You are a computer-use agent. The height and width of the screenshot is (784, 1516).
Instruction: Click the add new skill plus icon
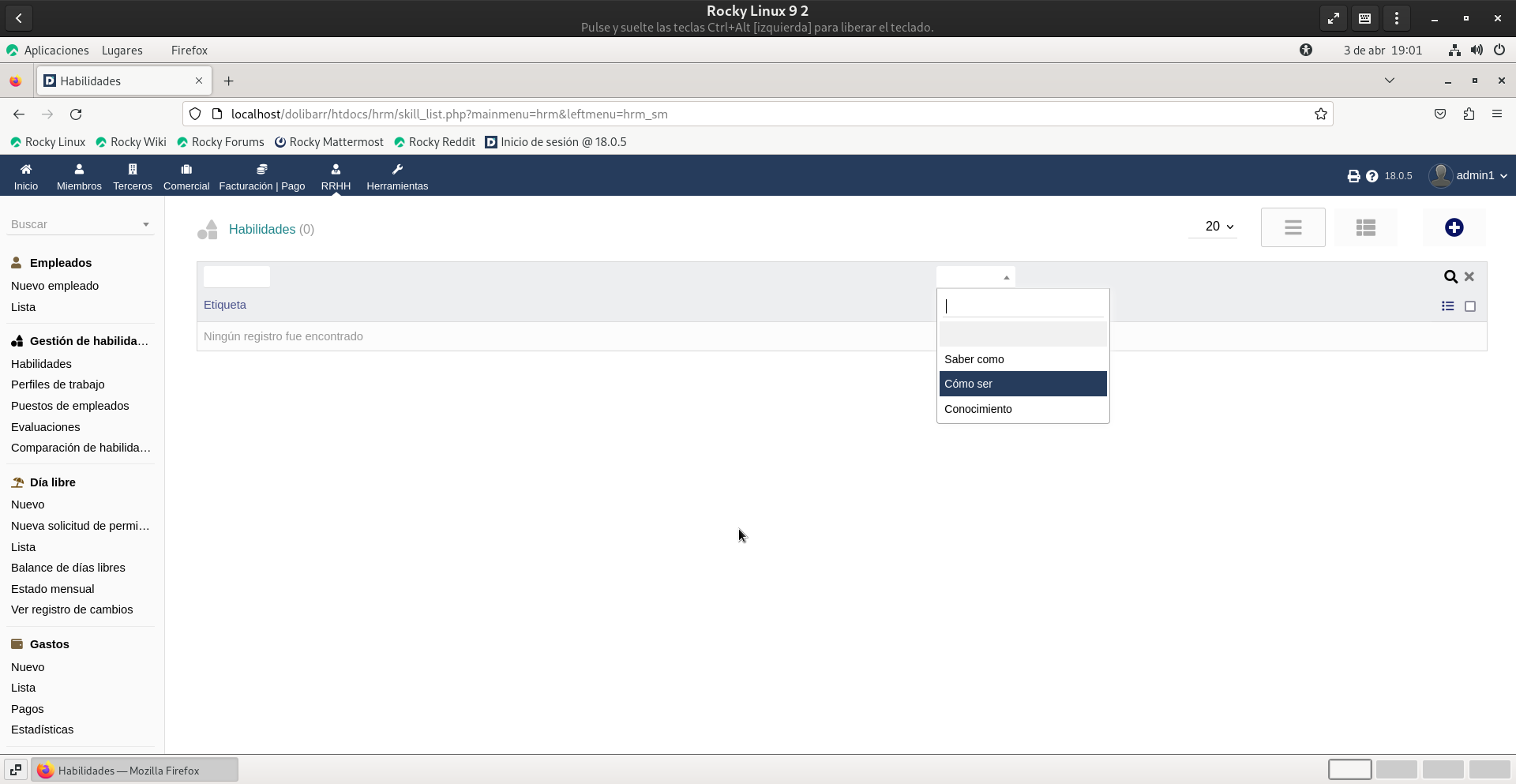pos(1454,227)
